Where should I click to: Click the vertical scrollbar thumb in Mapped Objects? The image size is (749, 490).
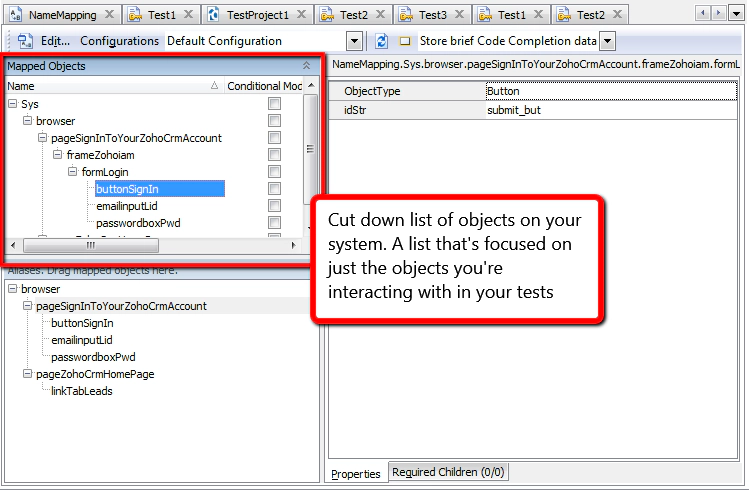(310, 149)
